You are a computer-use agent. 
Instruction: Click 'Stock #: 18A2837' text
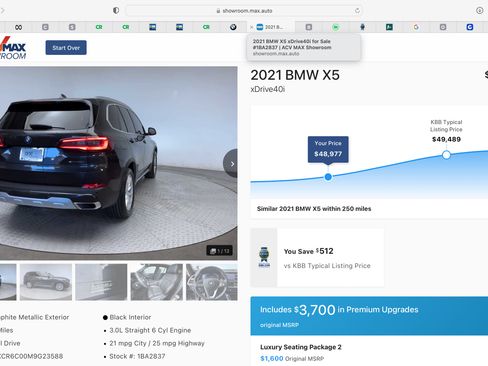[137, 356]
